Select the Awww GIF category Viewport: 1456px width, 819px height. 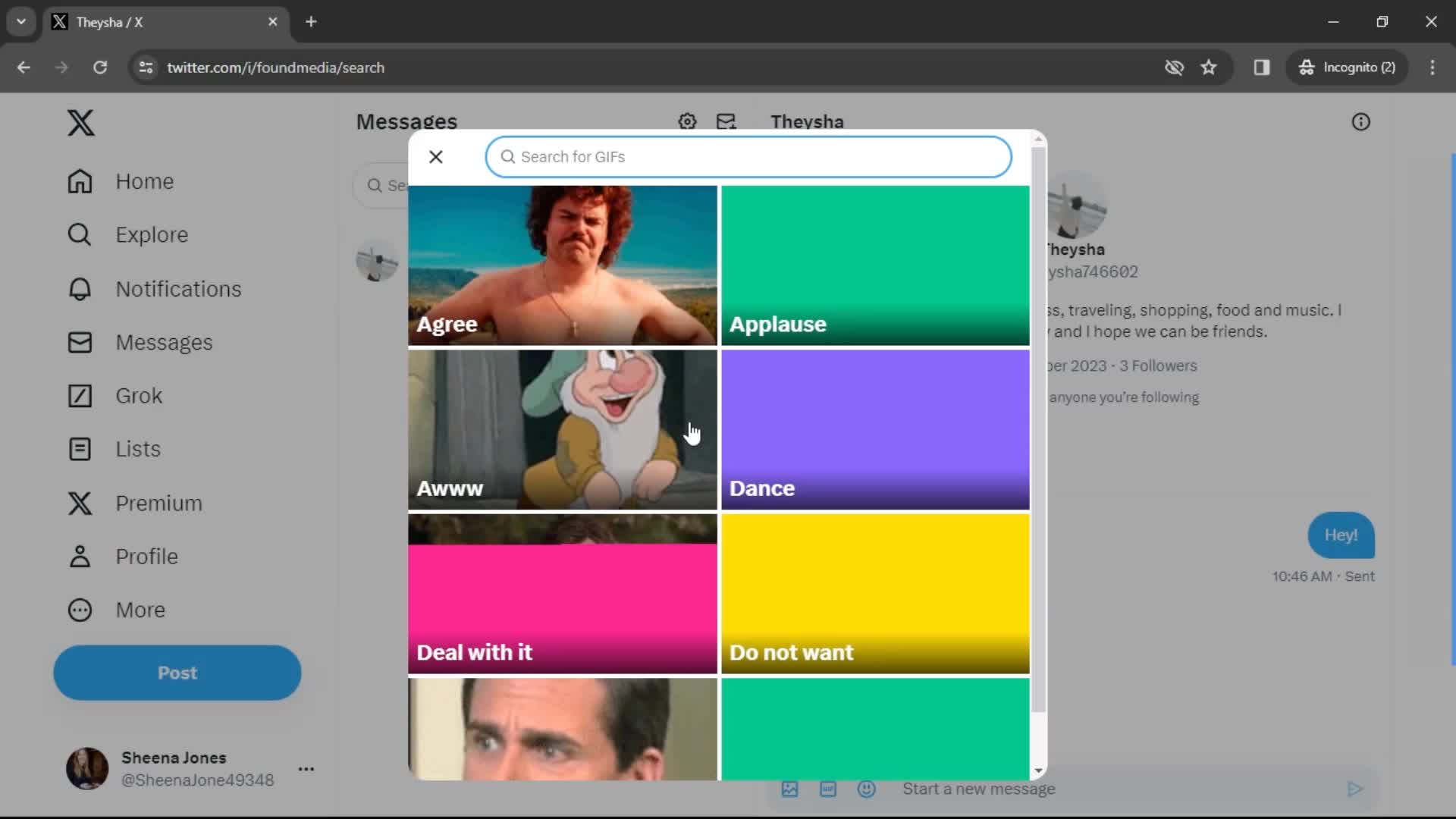pyautogui.click(x=561, y=429)
